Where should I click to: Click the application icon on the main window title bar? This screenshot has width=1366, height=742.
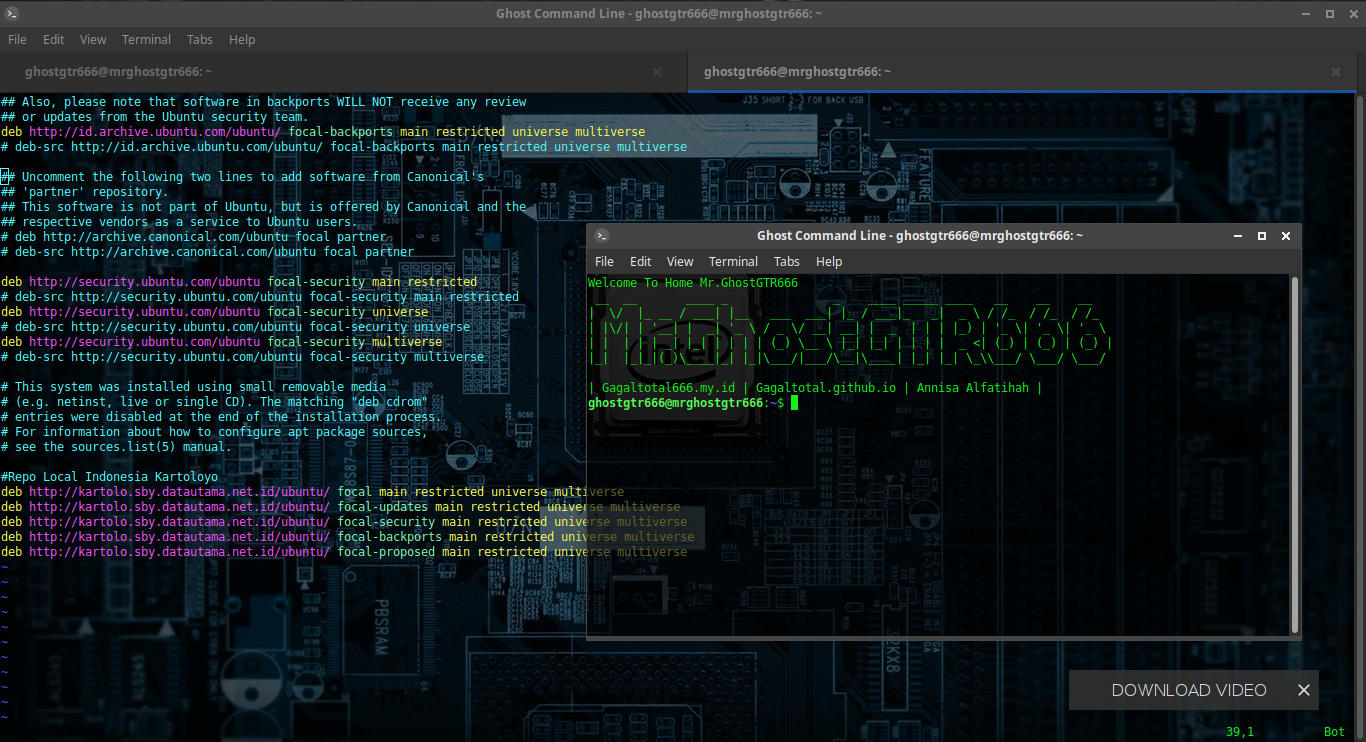[14, 14]
